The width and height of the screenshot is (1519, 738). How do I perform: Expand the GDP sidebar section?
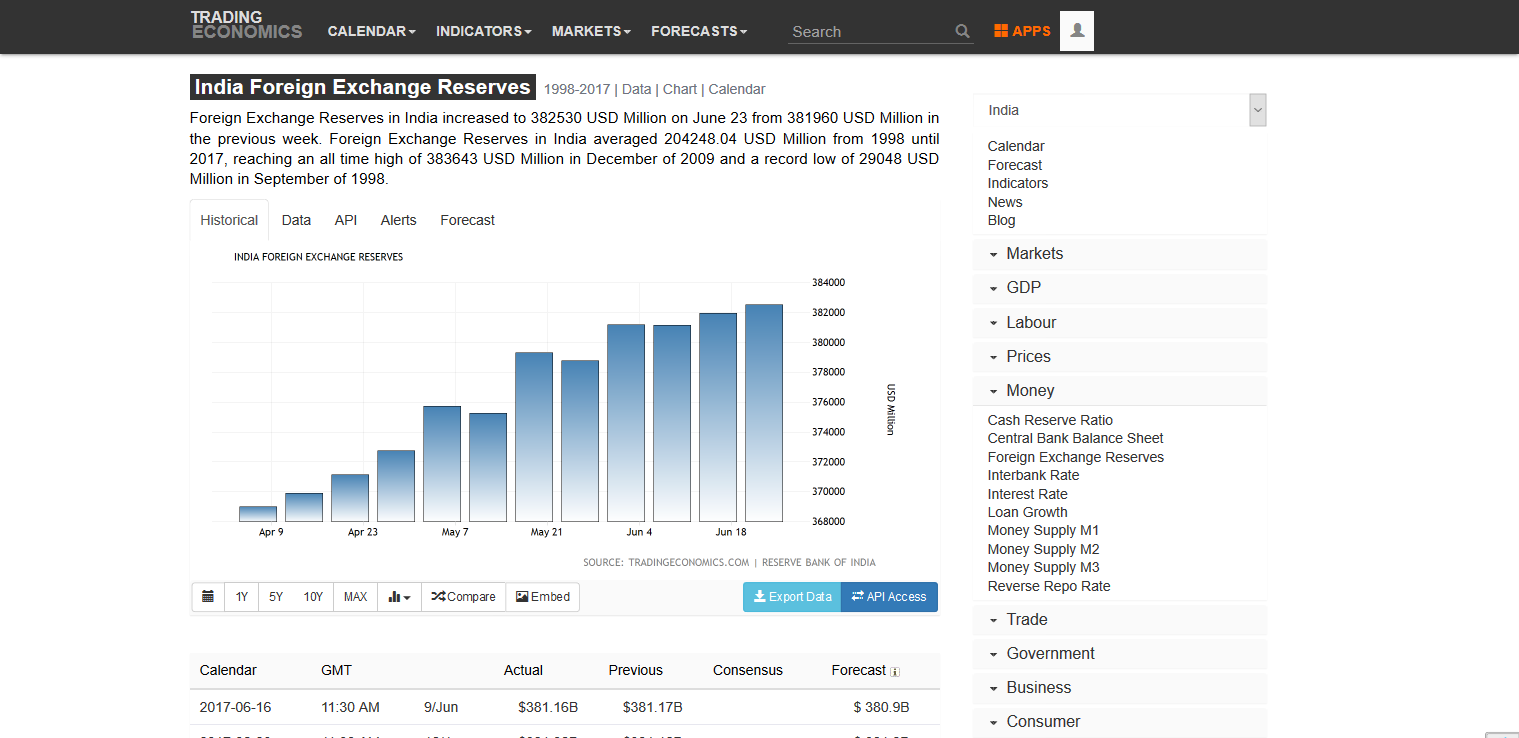point(1120,288)
